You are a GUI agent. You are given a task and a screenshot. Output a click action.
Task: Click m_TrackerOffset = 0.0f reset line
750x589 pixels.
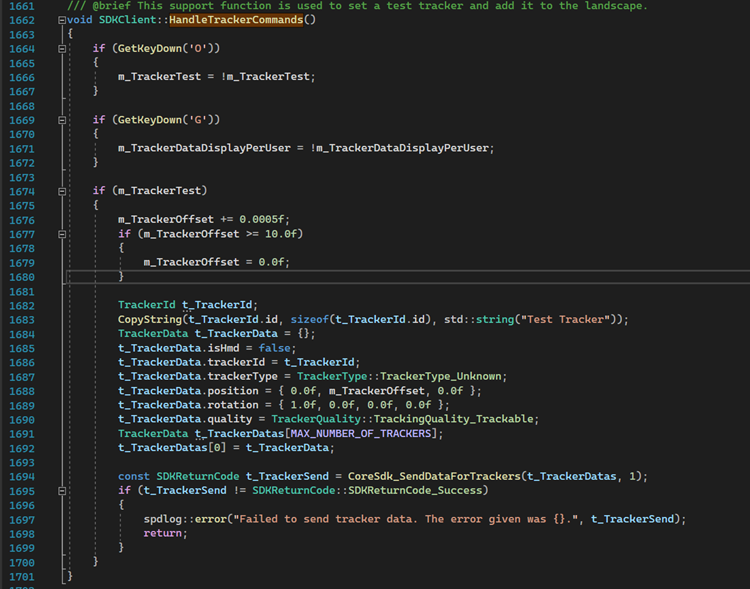click(x=217, y=262)
